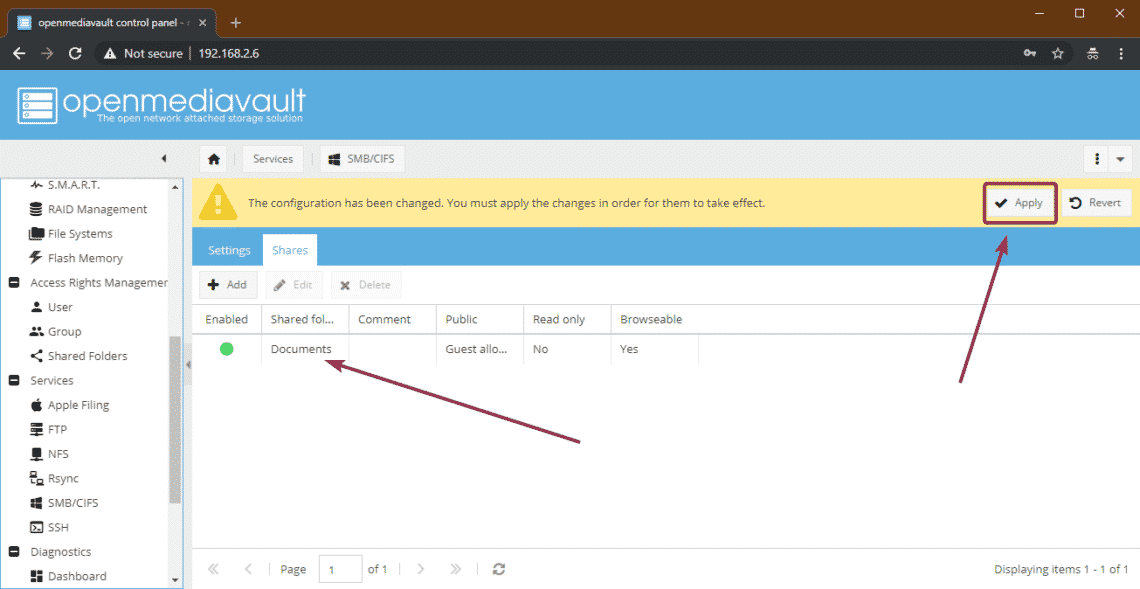1140x589 pixels.
Task: Click the sidebar splitter collapse handle
Action: (x=188, y=364)
